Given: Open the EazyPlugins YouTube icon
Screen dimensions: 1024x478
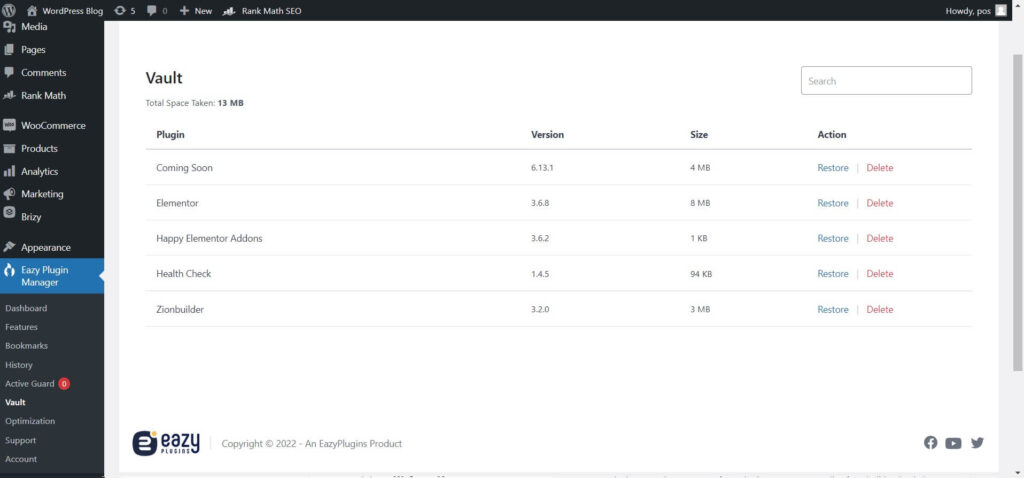Looking at the screenshot, I should [953, 443].
